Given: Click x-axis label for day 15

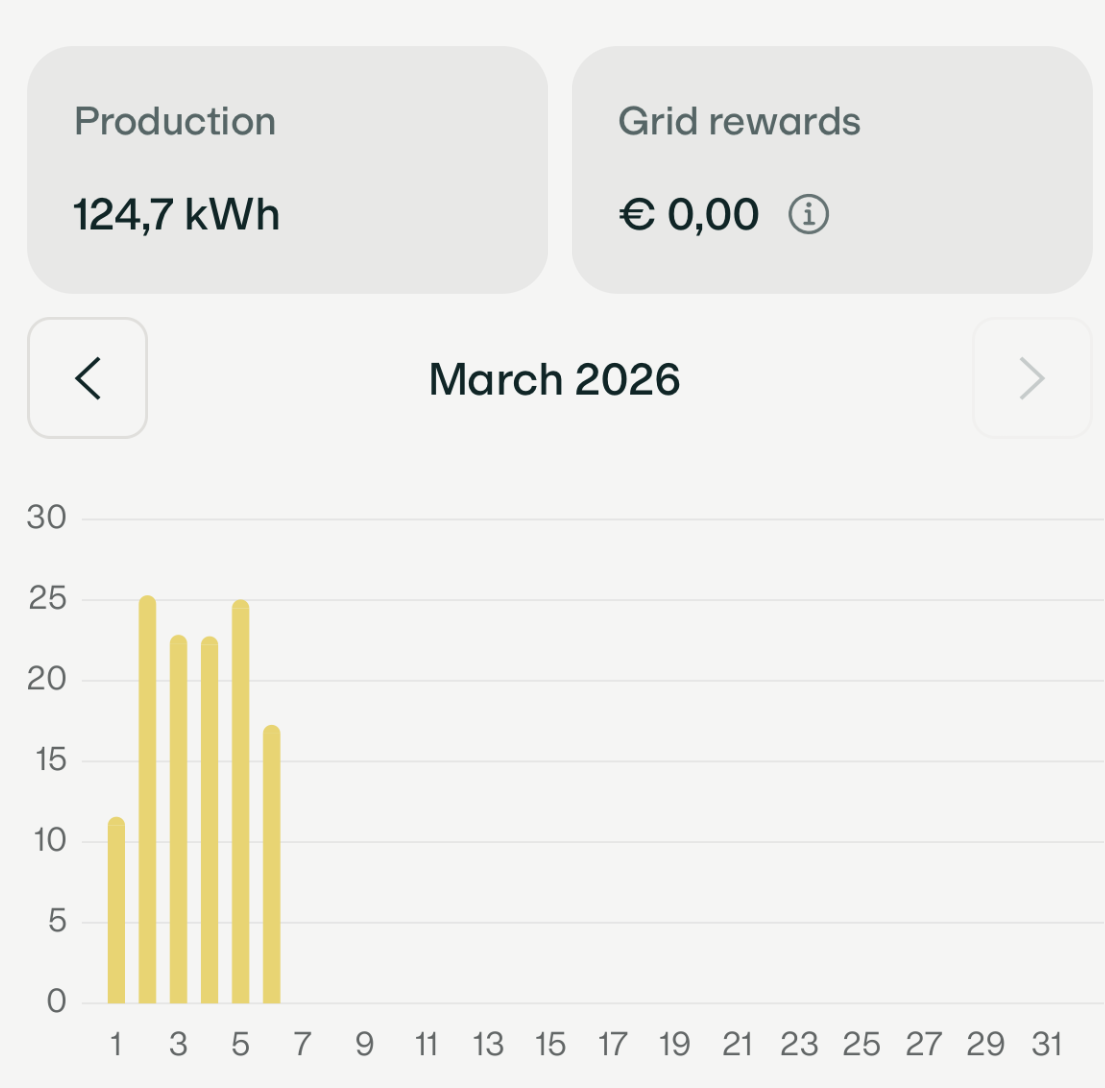Looking at the screenshot, I should tap(550, 1046).
